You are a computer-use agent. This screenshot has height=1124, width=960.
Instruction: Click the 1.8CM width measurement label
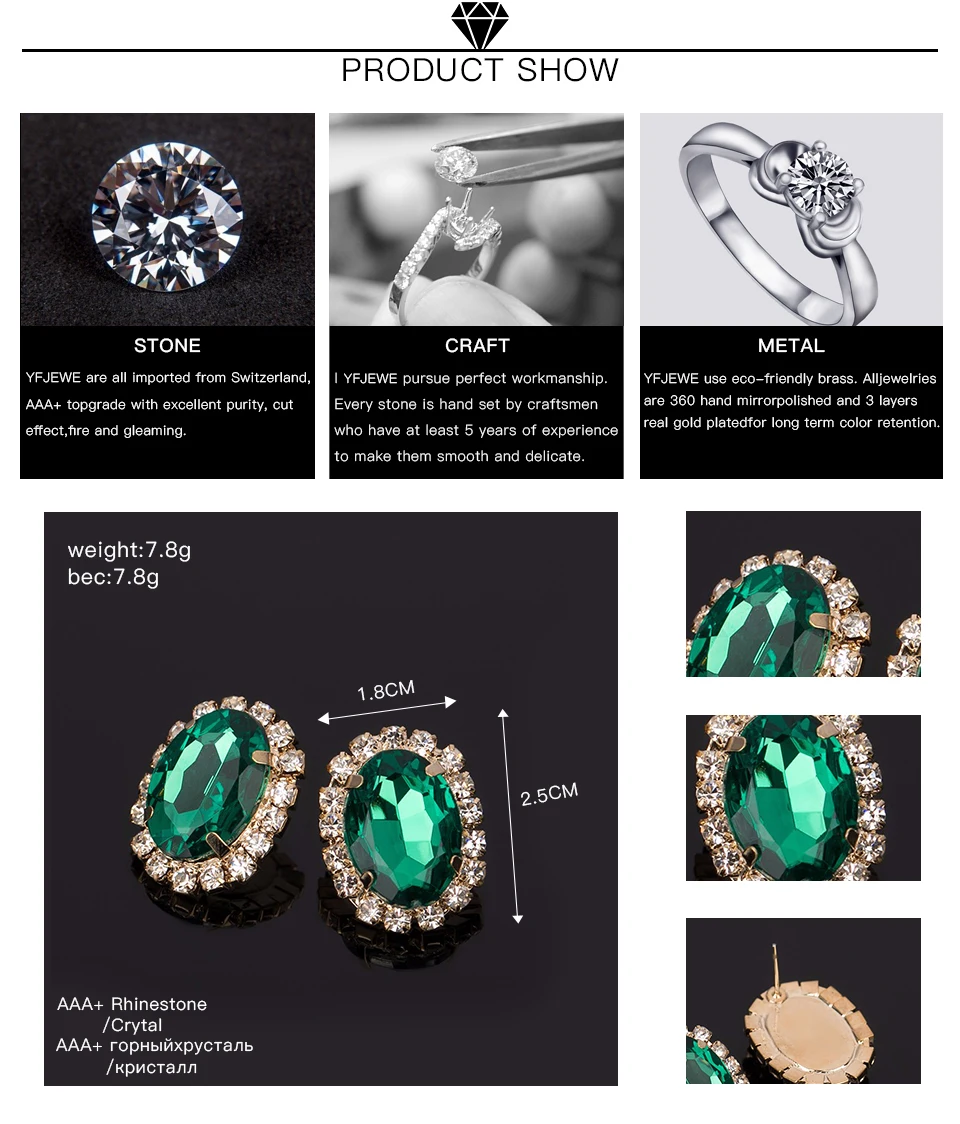(386, 691)
